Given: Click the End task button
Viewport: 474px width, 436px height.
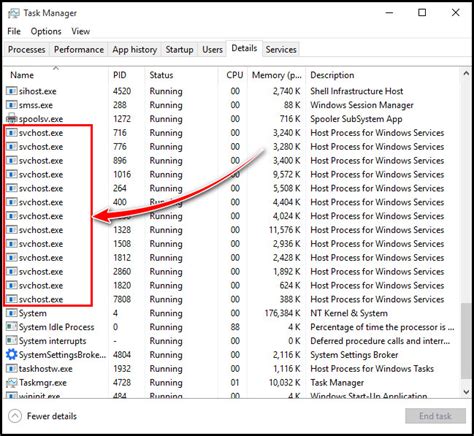Looking at the screenshot, I should (x=435, y=416).
